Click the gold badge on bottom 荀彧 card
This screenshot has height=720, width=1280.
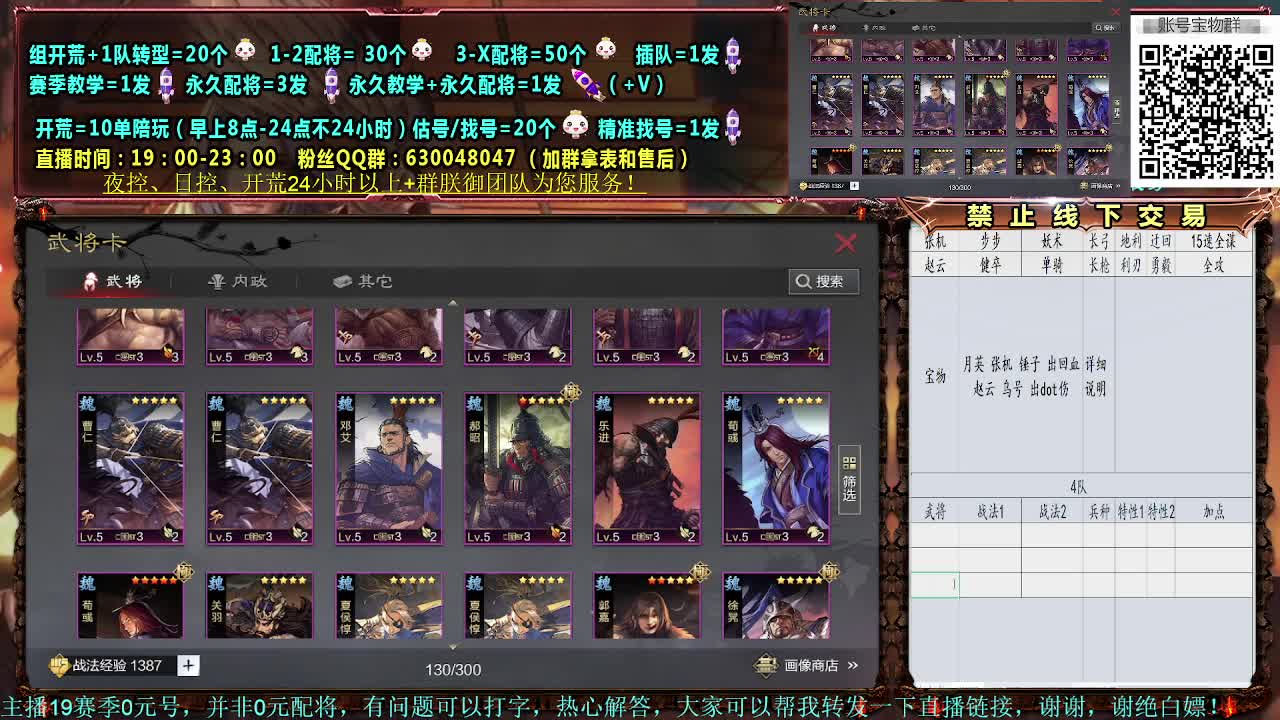tap(184, 572)
